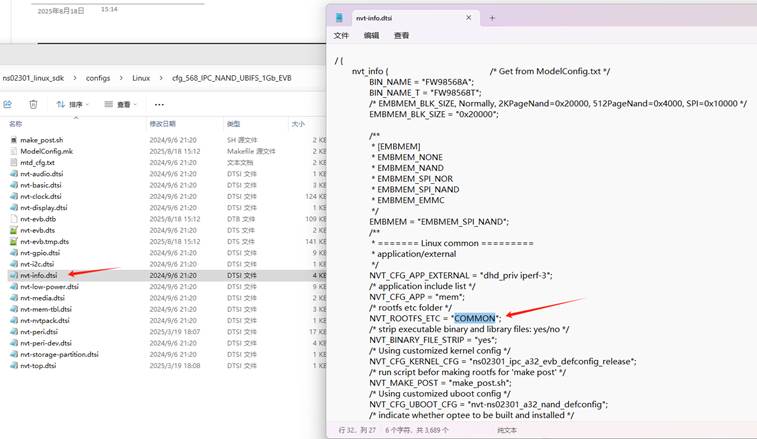Click configs in the Explorer breadcrumb
This screenshot has width=757, height=439.
click(x=98, y=78)
